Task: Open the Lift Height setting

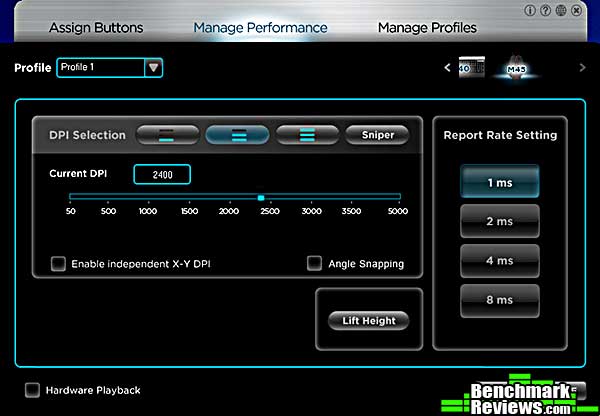Action: point(369,321)
